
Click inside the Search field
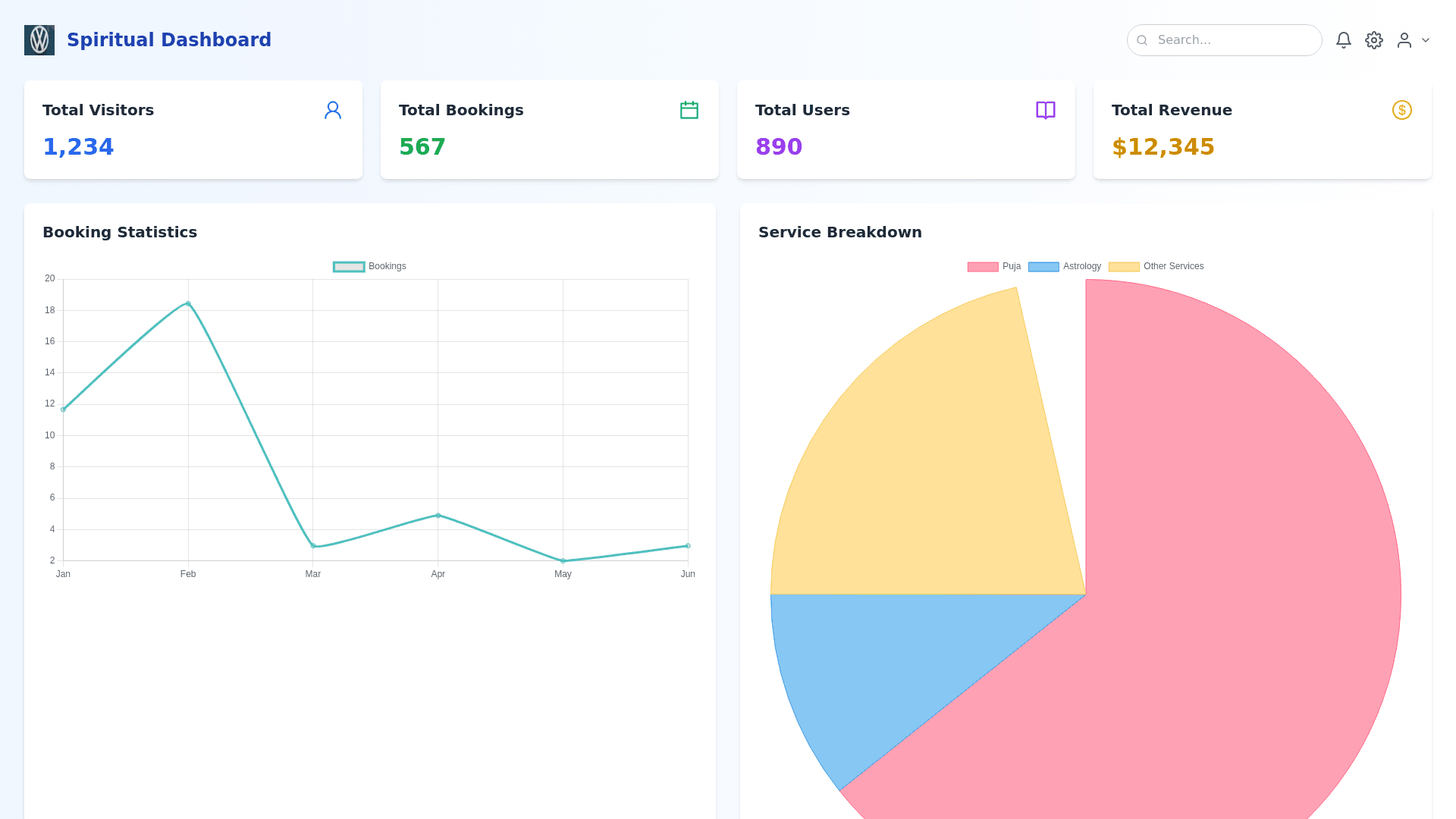coord(1232,40)
